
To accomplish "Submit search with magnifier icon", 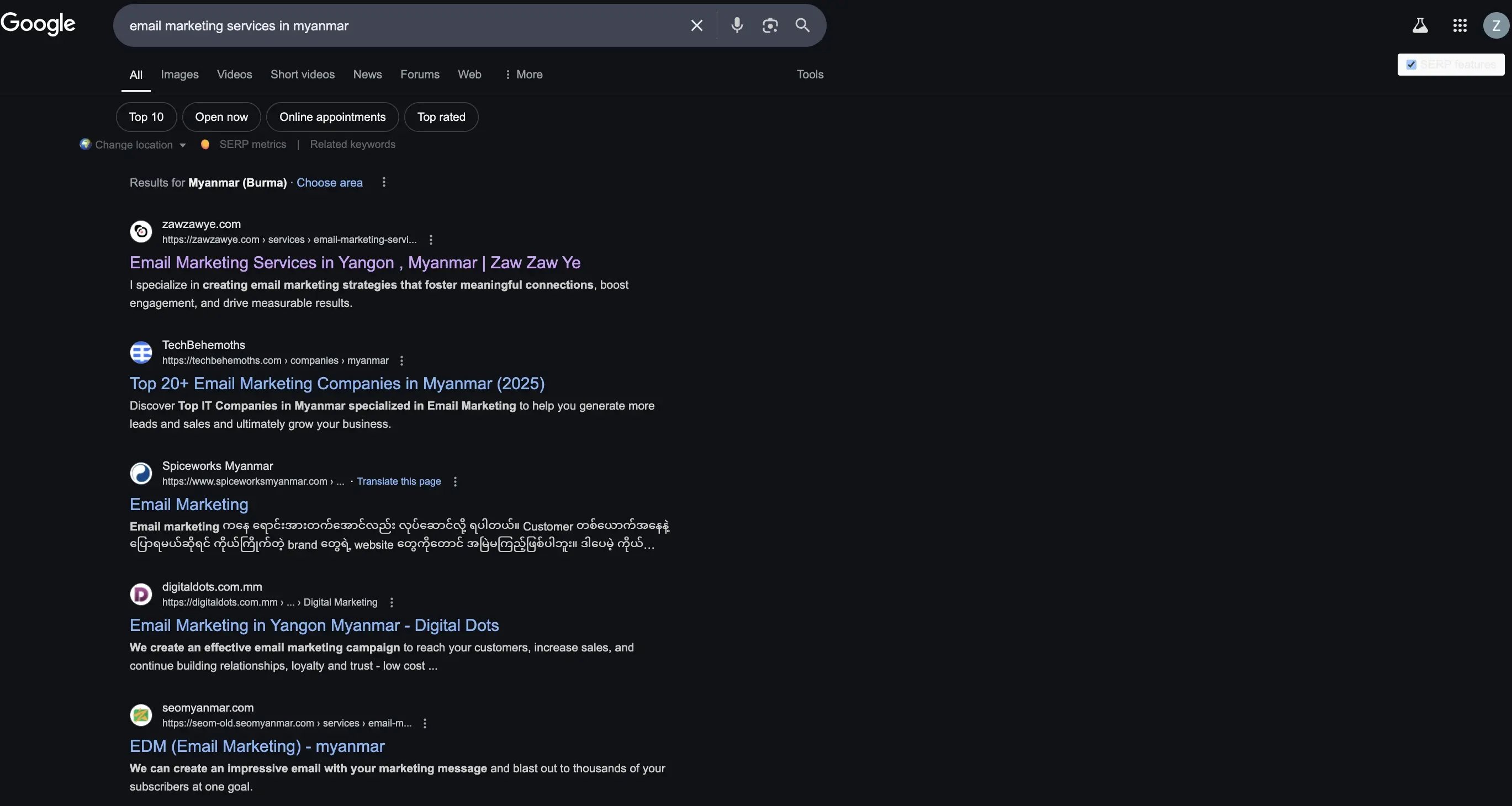I will pos(802,25).
